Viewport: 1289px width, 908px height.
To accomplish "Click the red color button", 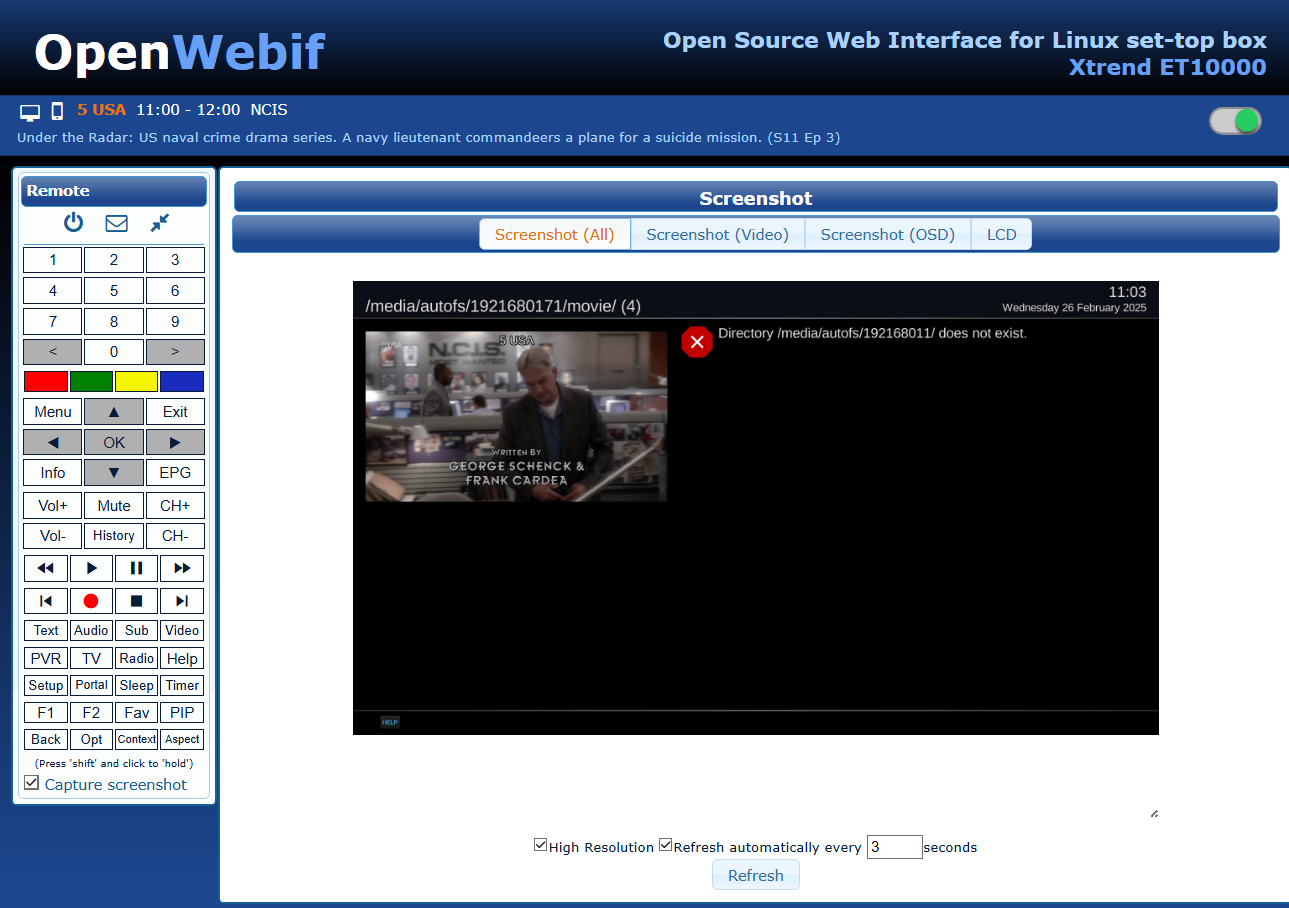I will coord(46,381).
